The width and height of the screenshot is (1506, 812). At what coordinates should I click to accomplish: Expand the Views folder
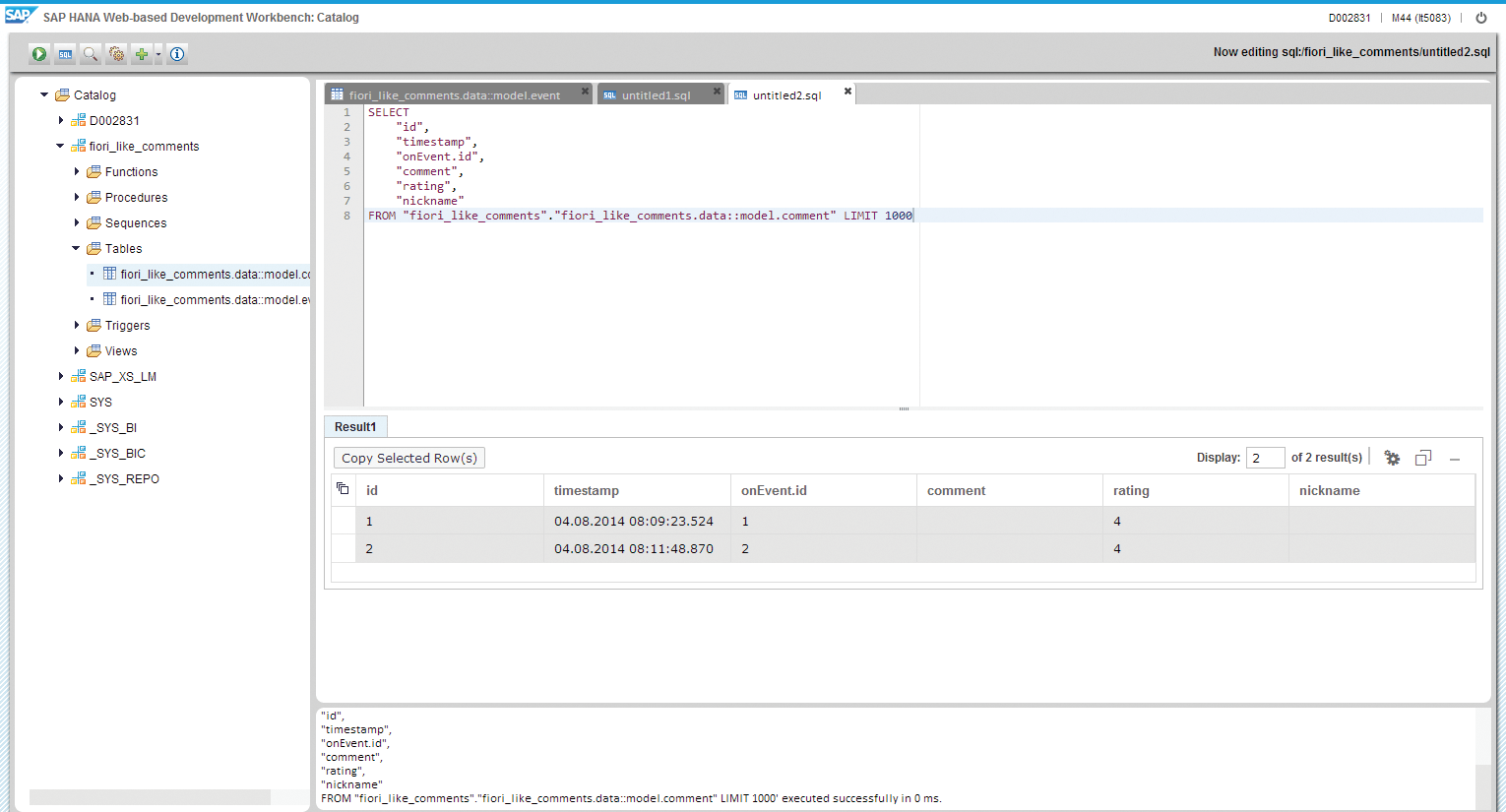click(76, 350)
